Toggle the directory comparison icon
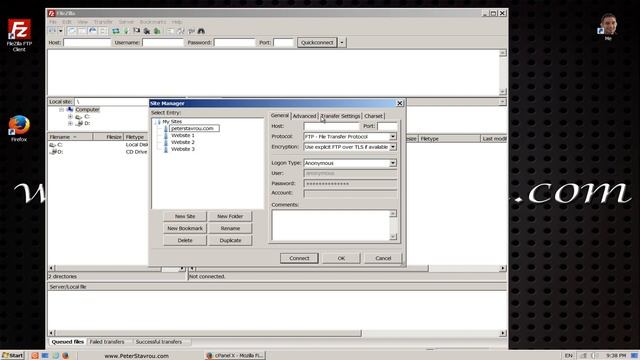 coord(180,31)
